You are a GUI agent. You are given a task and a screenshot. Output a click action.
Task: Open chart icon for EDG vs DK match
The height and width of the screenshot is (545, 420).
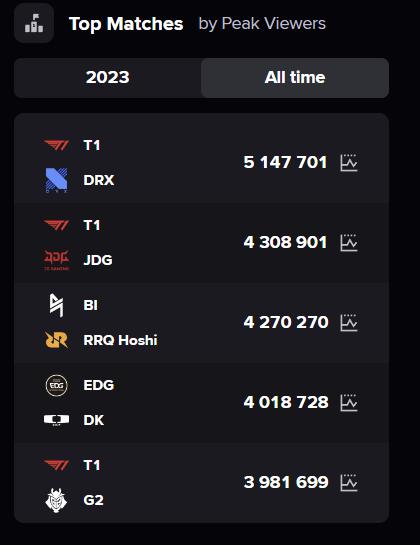349,402
